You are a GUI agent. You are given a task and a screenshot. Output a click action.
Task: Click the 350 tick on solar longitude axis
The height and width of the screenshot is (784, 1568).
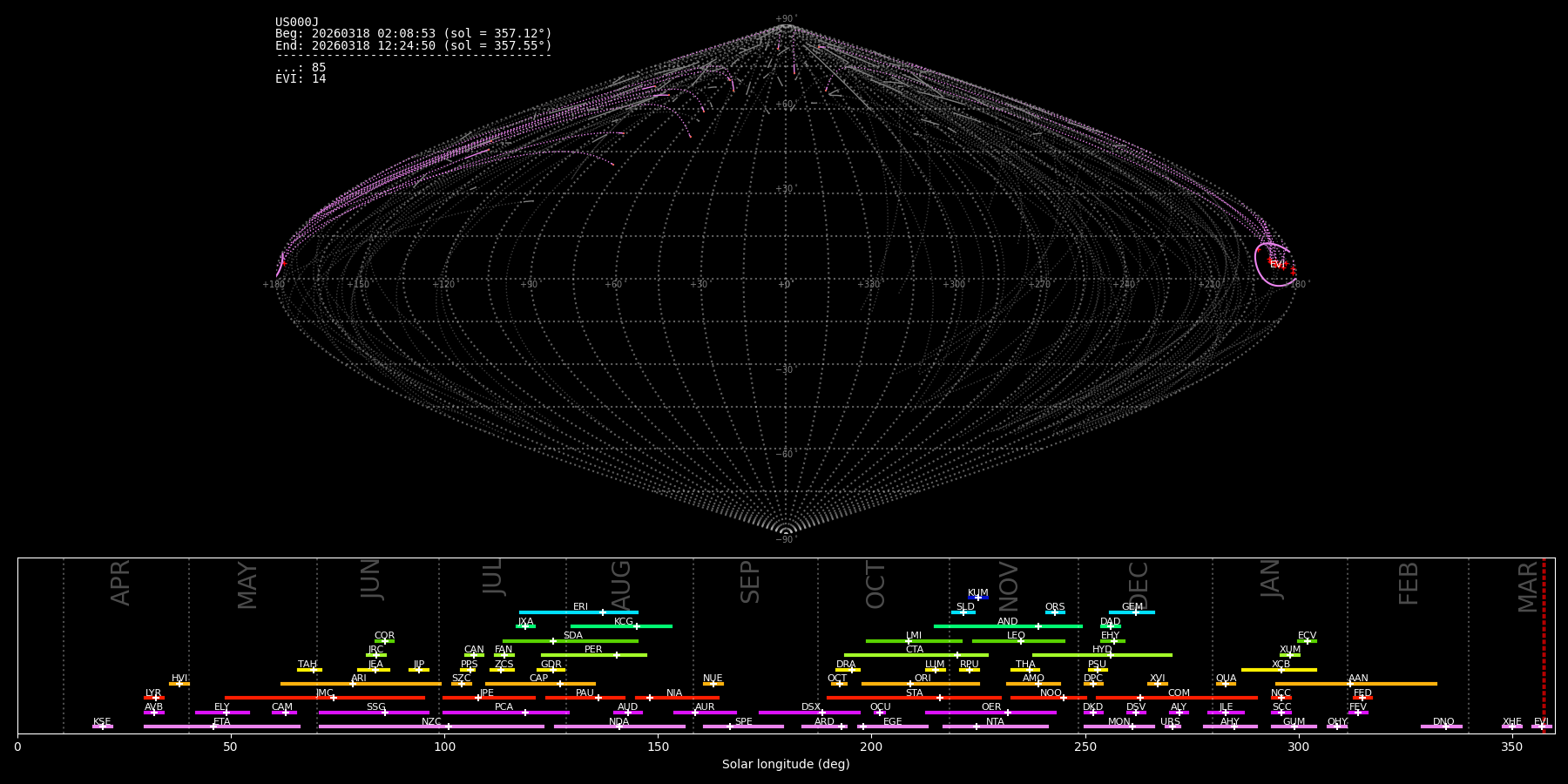pyautogui.click(x=1512, y=747)
